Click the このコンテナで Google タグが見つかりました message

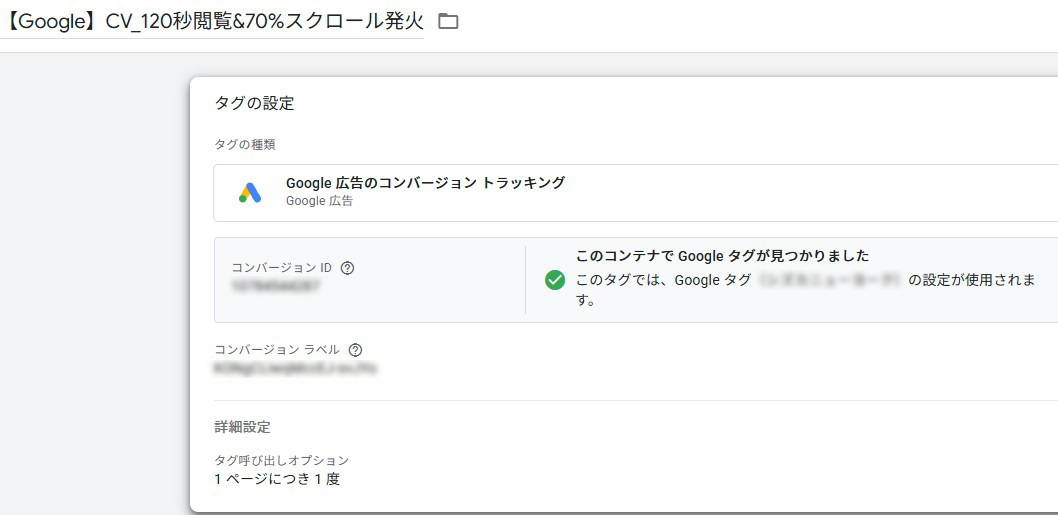722,256
